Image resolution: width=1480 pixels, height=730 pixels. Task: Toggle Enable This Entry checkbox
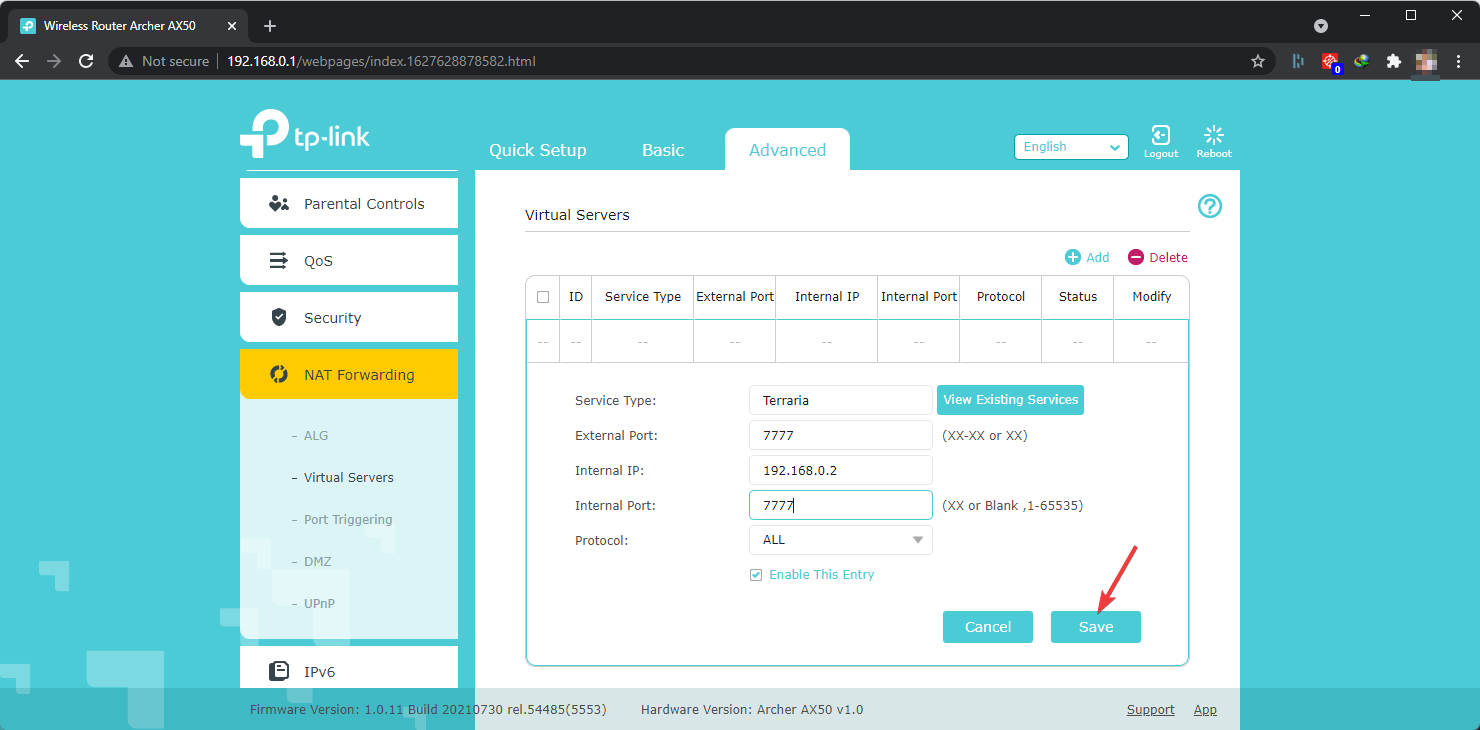(x=756, y=575)
